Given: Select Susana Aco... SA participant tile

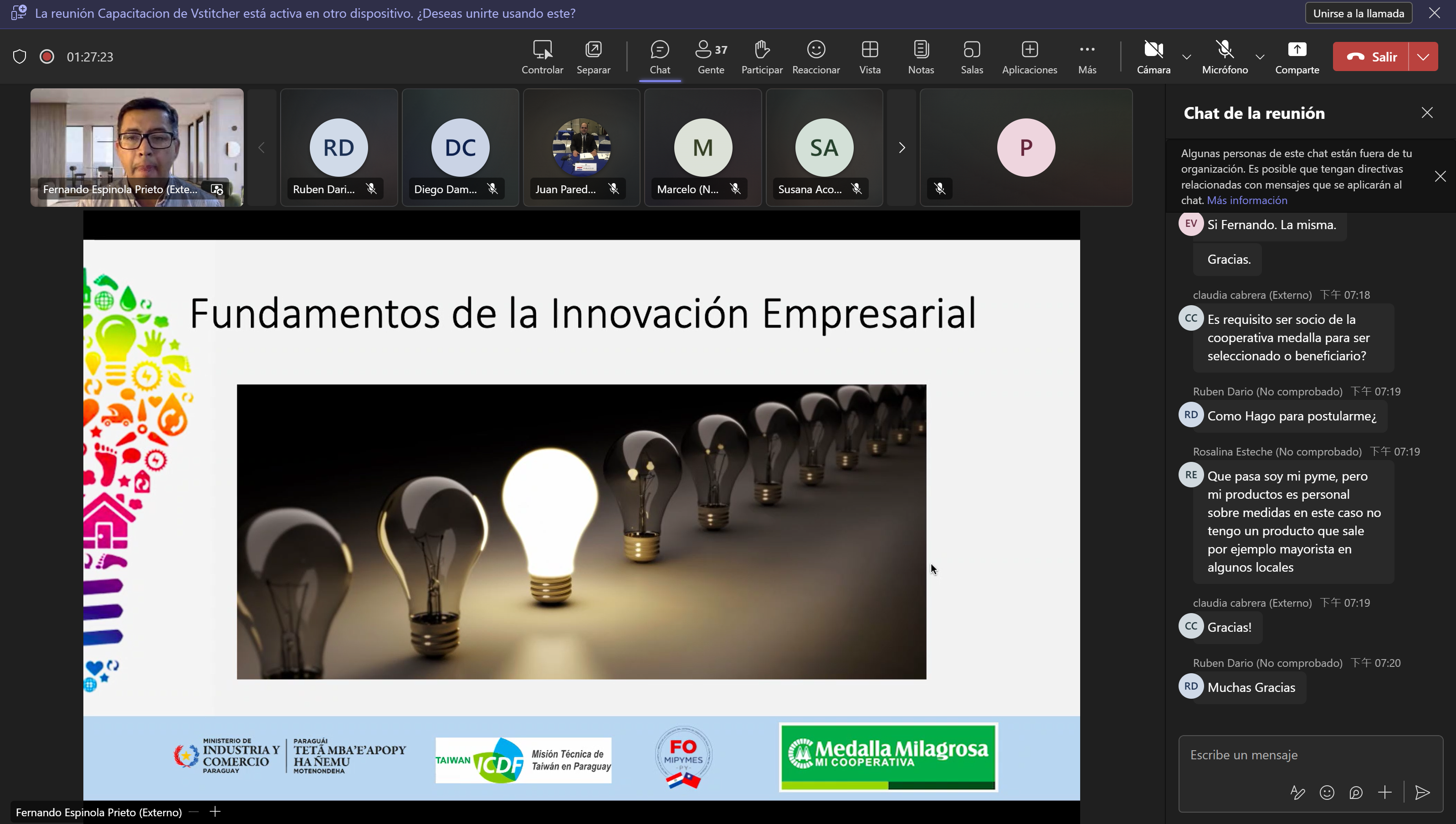Looking at the screenshot, I should (x=824, y=147).
